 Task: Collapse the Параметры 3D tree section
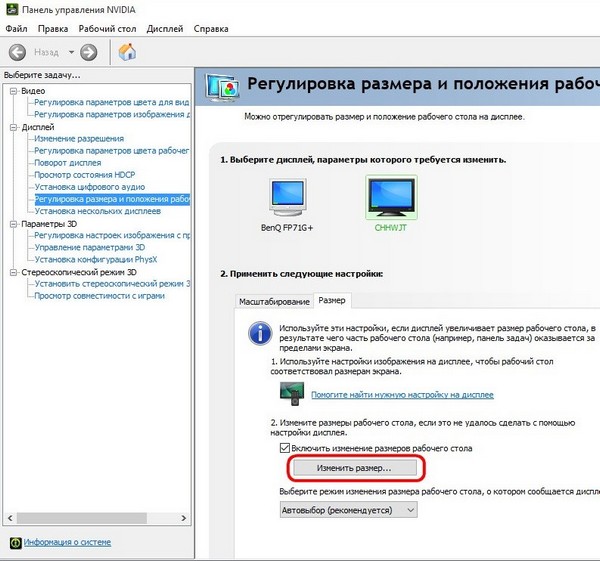coord(14,223)
